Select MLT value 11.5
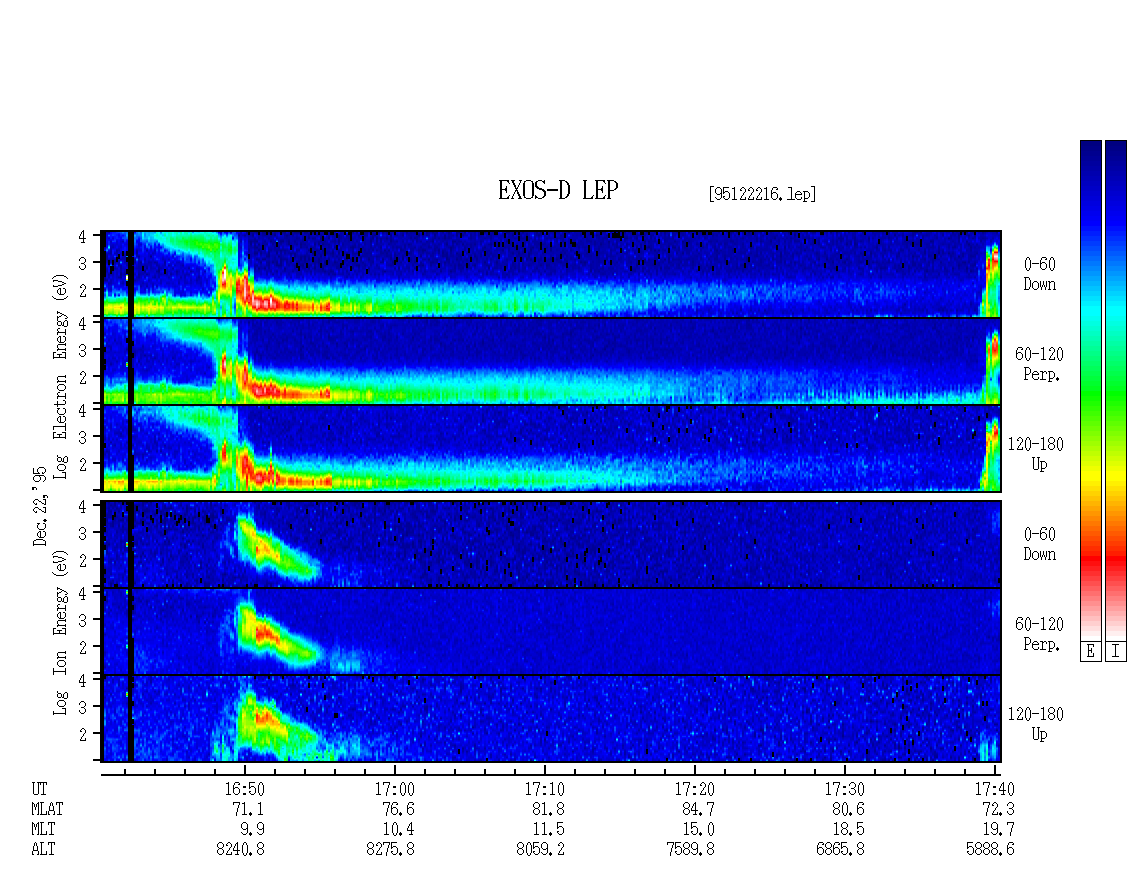The image size is (1130, 875). (548, 830)
